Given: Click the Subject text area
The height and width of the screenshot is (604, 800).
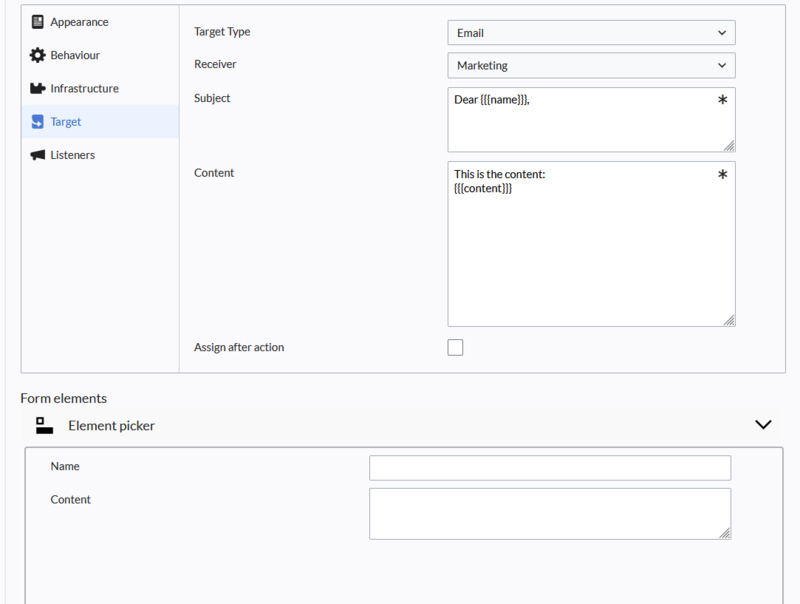Looking at the screenshot, I should point(591,119).
